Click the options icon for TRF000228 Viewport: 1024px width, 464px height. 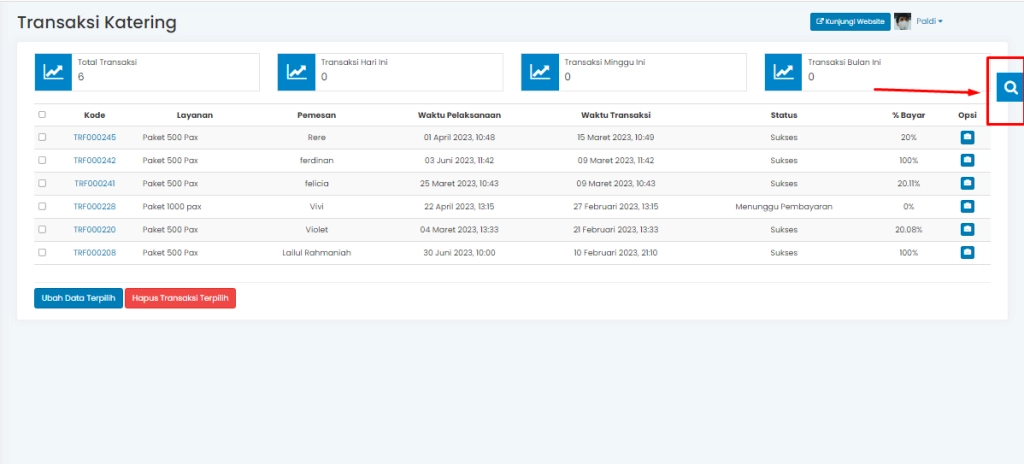pyautogui.click(x=967, y=206)
